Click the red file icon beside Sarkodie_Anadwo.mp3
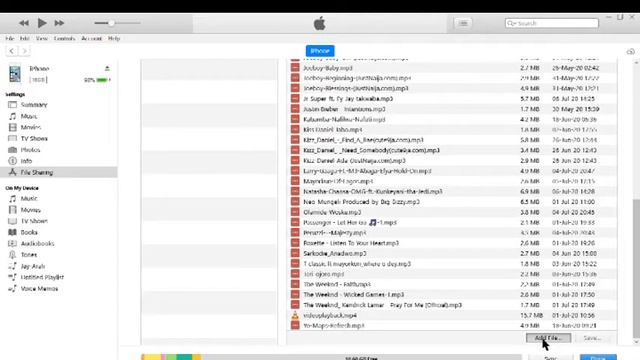Image resolution: width=640 pixels, height=360 pixels. (295, 253)
